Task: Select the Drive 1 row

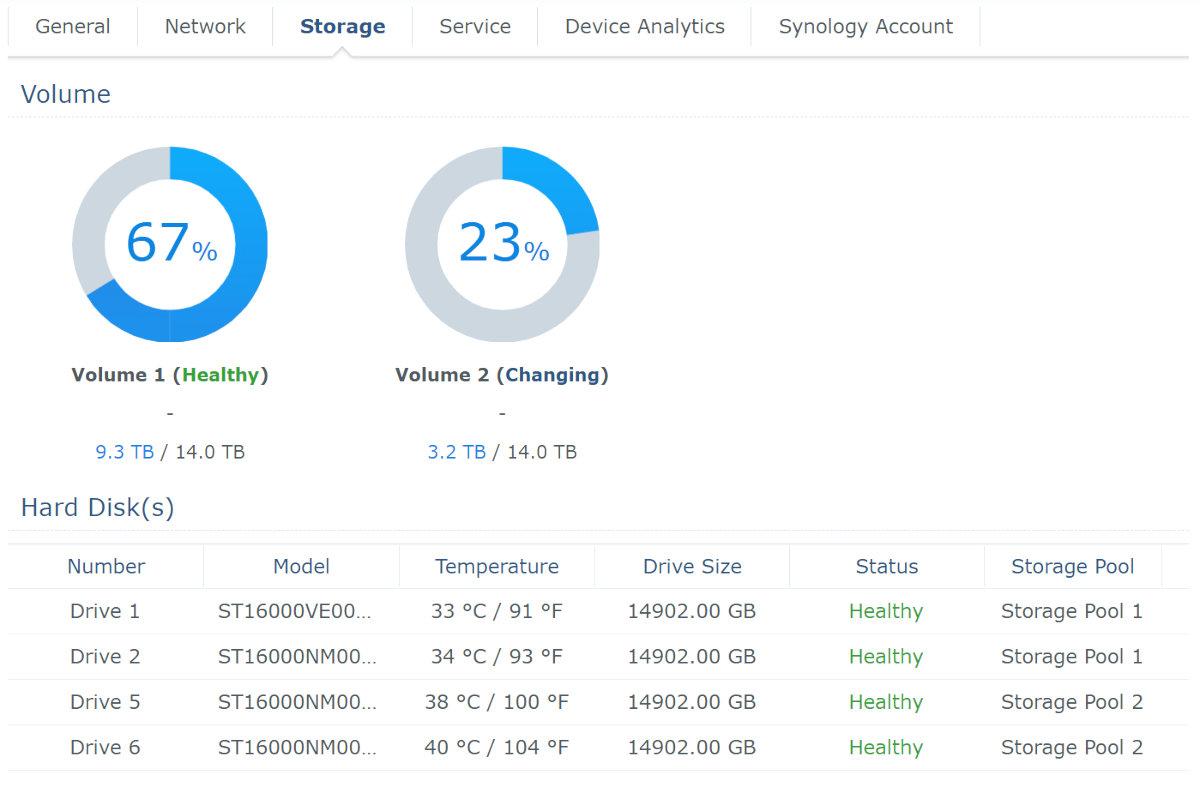Action: [x=105, y=611]
